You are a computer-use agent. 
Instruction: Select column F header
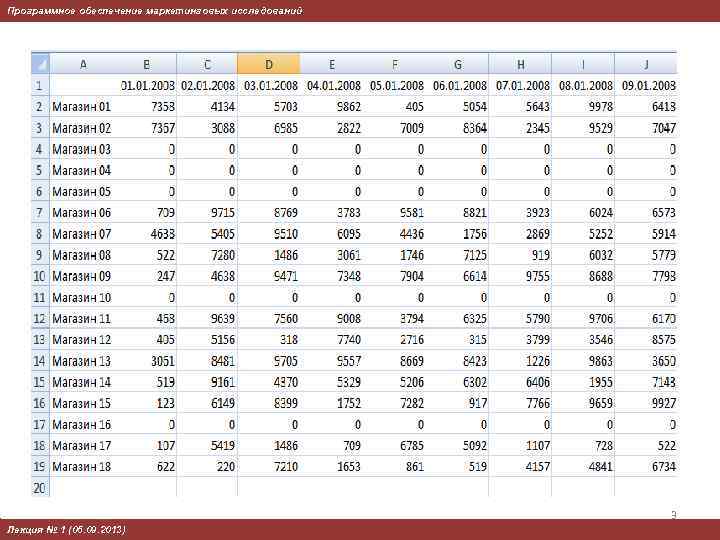395,64
